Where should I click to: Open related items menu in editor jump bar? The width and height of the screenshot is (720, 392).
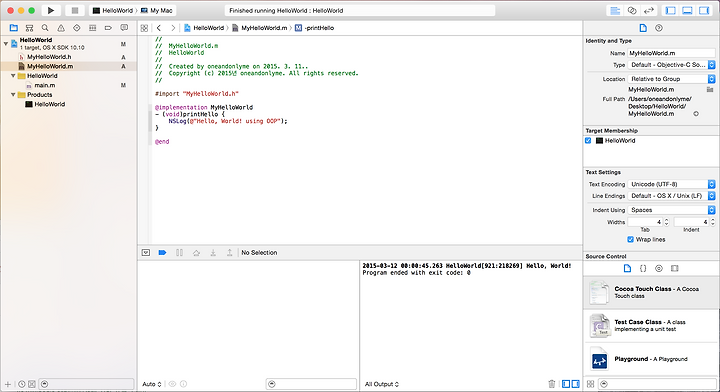click(144, 28)
